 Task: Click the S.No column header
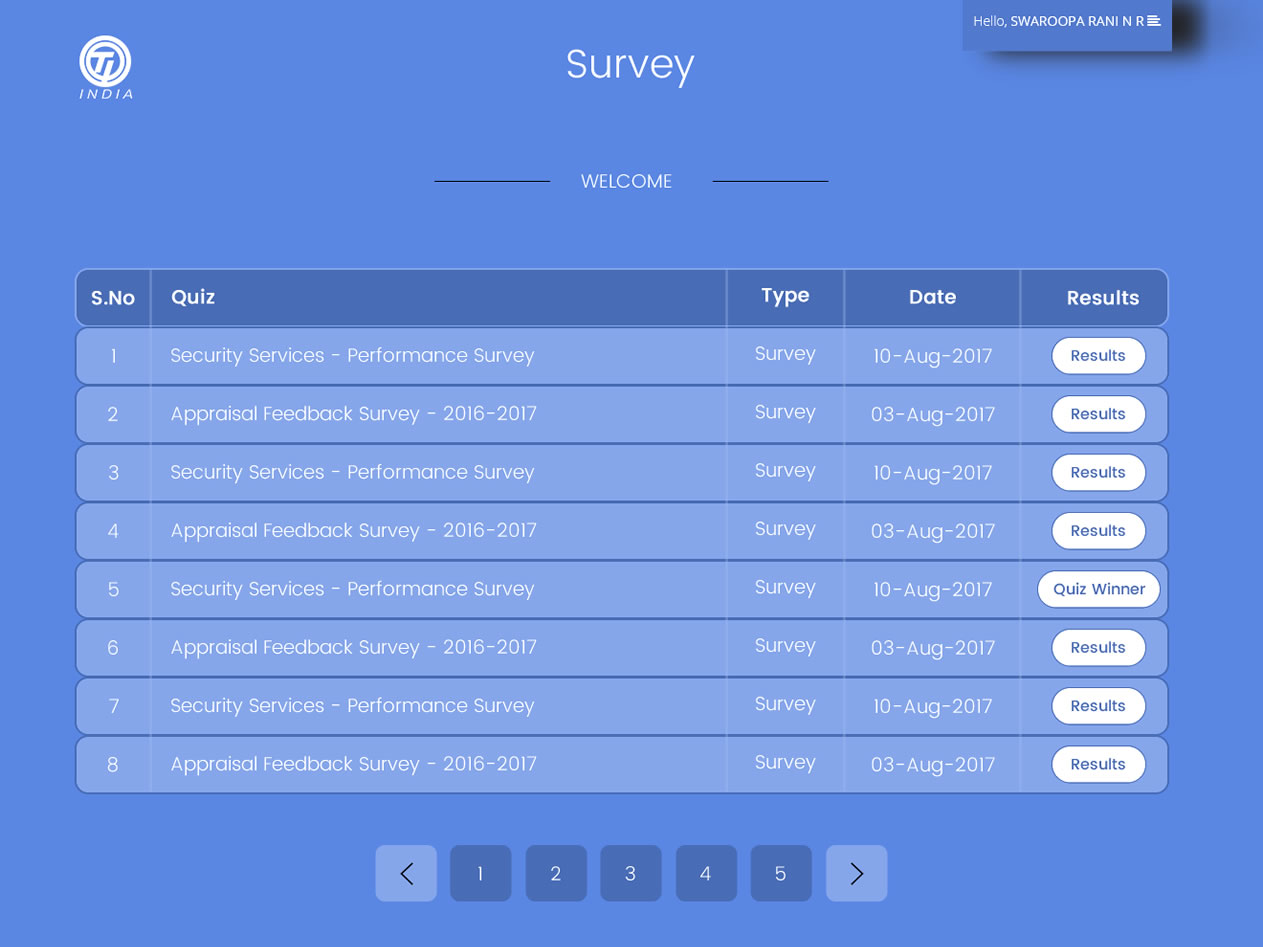coord(113,298)
